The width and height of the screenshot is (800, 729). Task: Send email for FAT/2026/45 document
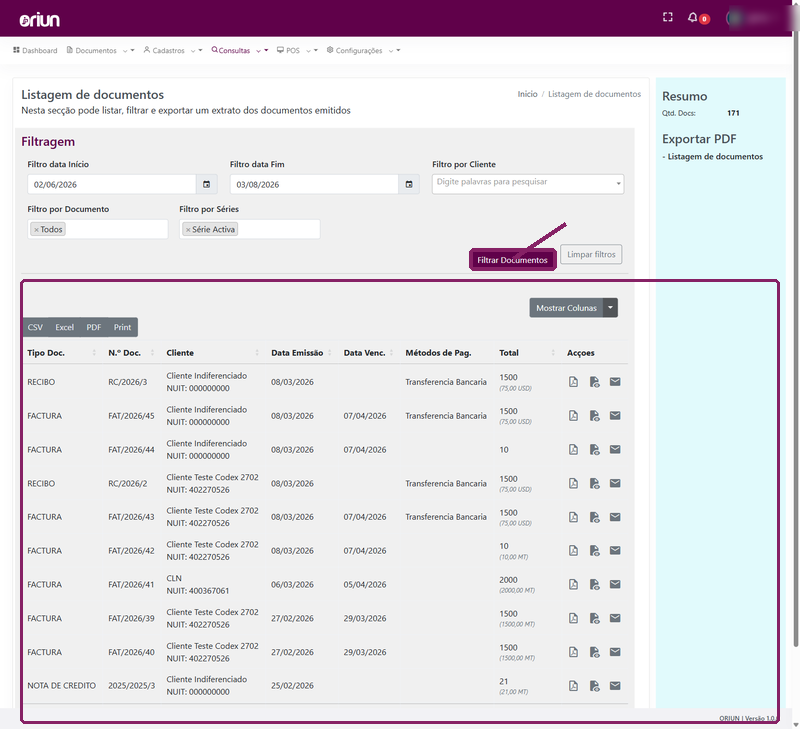tap(615, 415)
